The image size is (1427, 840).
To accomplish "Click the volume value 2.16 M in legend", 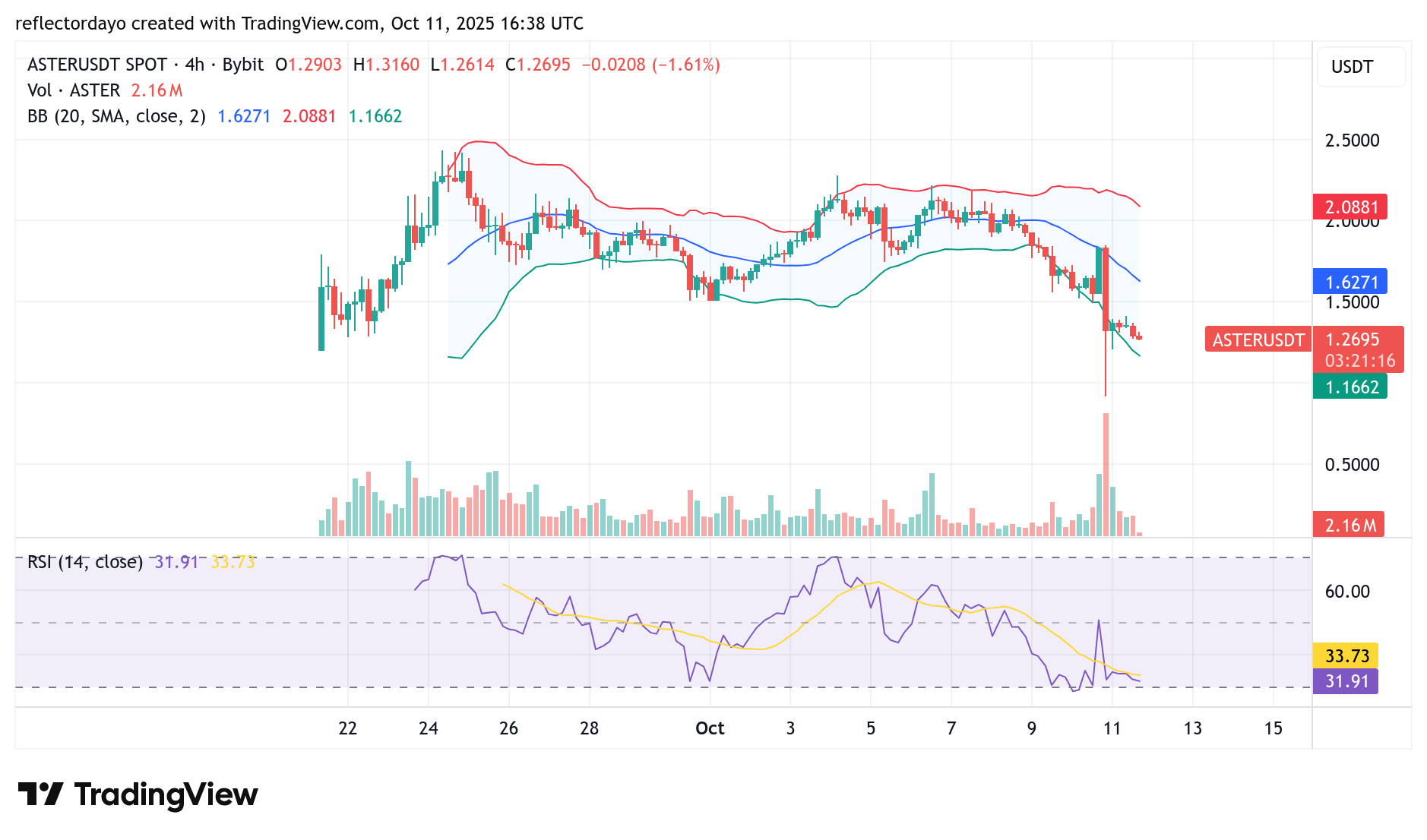I will 157,90.
